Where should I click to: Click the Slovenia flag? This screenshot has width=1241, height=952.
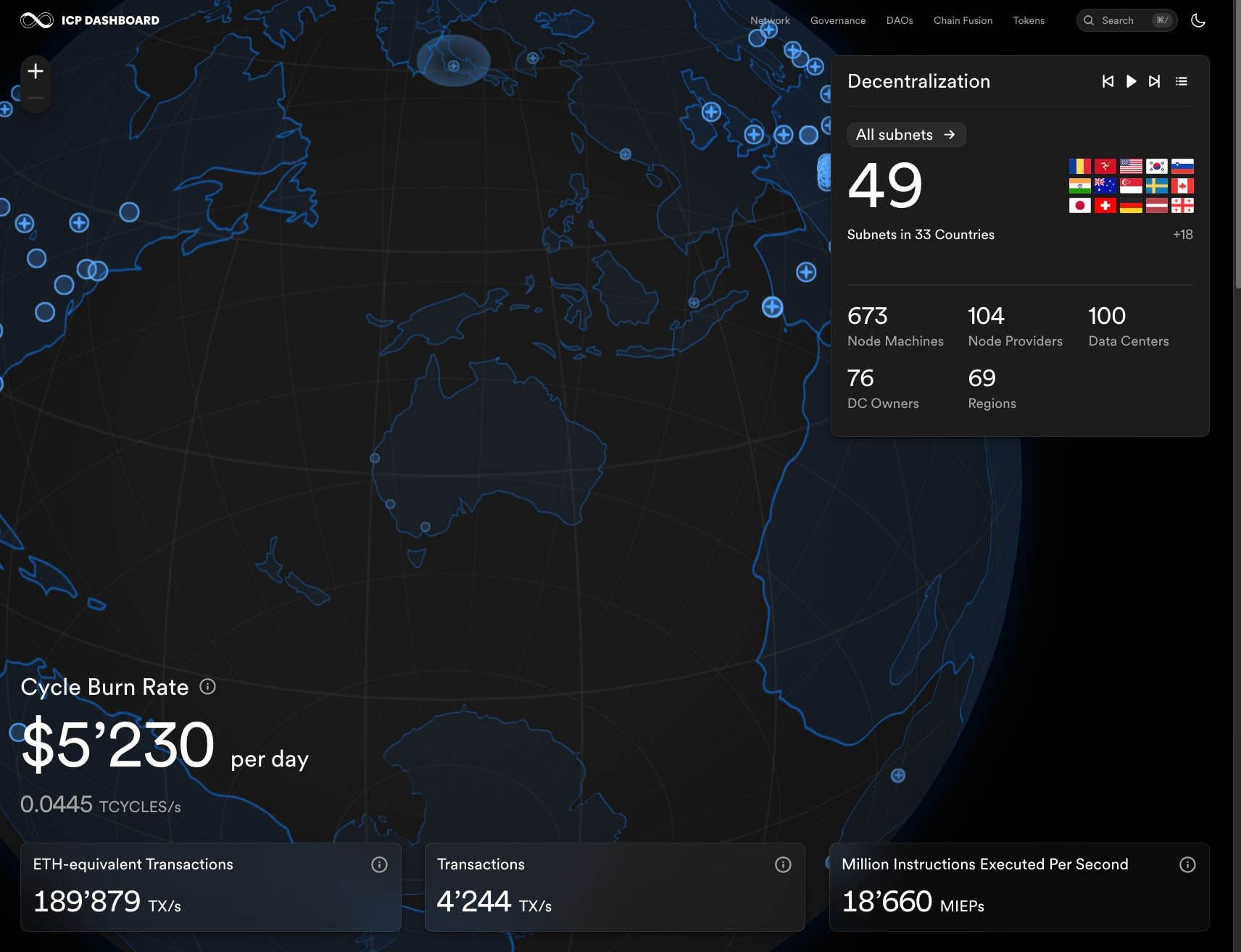(x=1182, y=167)
